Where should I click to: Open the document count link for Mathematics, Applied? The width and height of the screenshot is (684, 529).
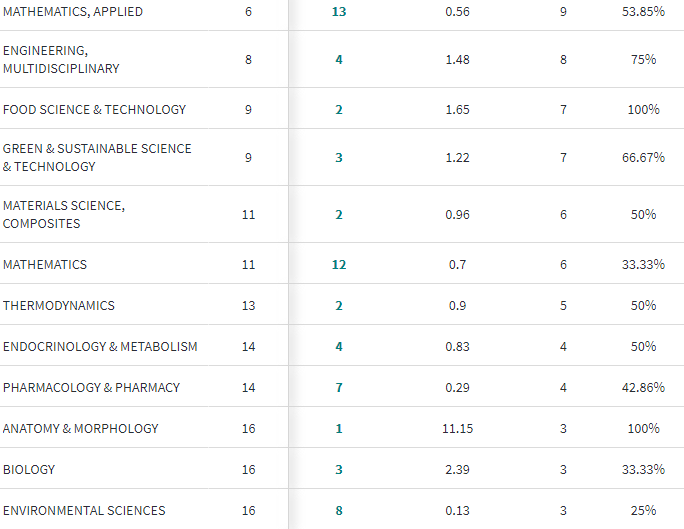(338, 12)
